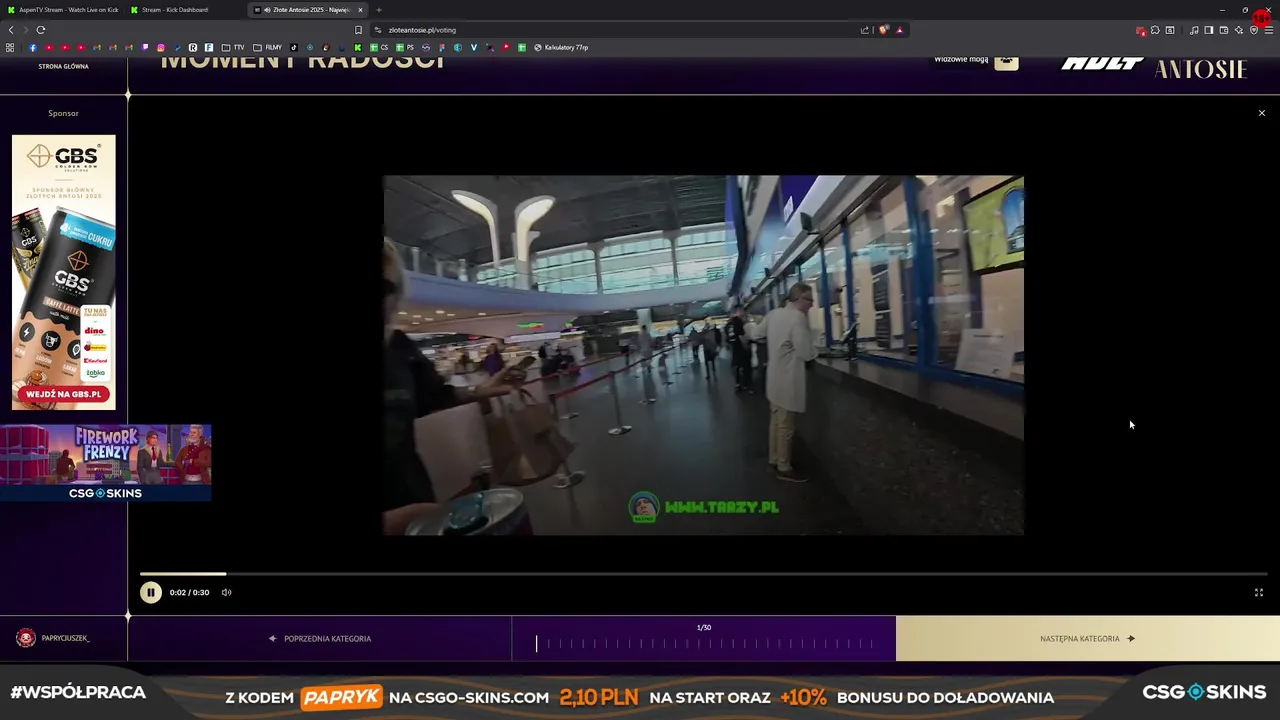Pause the video clip
This screenshot has width=1280, height=720.
[150, 592]
